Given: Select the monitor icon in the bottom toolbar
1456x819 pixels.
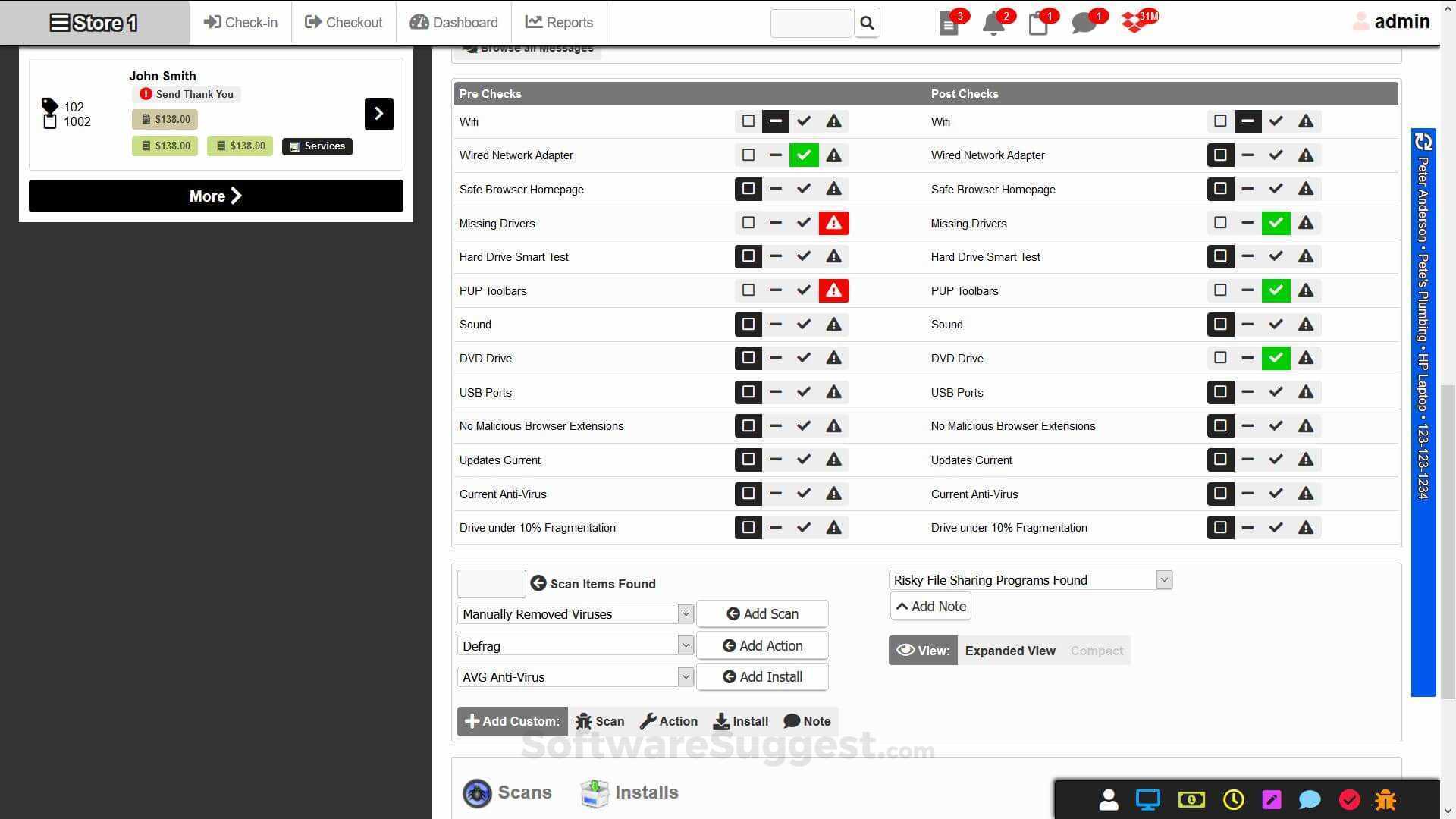Looking at the screenshot, I should coord(1147,799).
